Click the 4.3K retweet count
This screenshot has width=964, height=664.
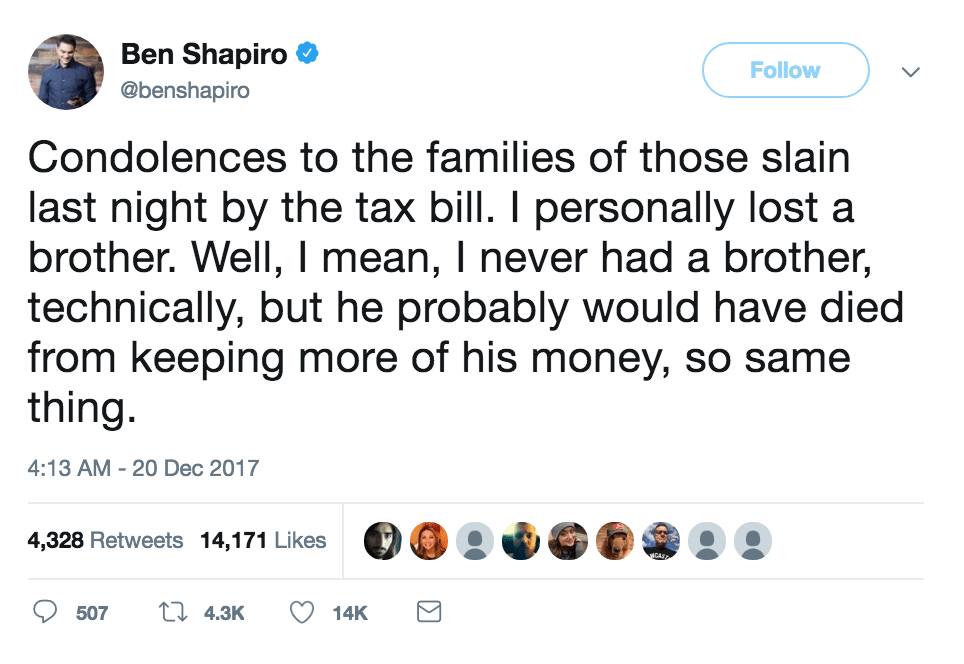(x=224, y=613)
